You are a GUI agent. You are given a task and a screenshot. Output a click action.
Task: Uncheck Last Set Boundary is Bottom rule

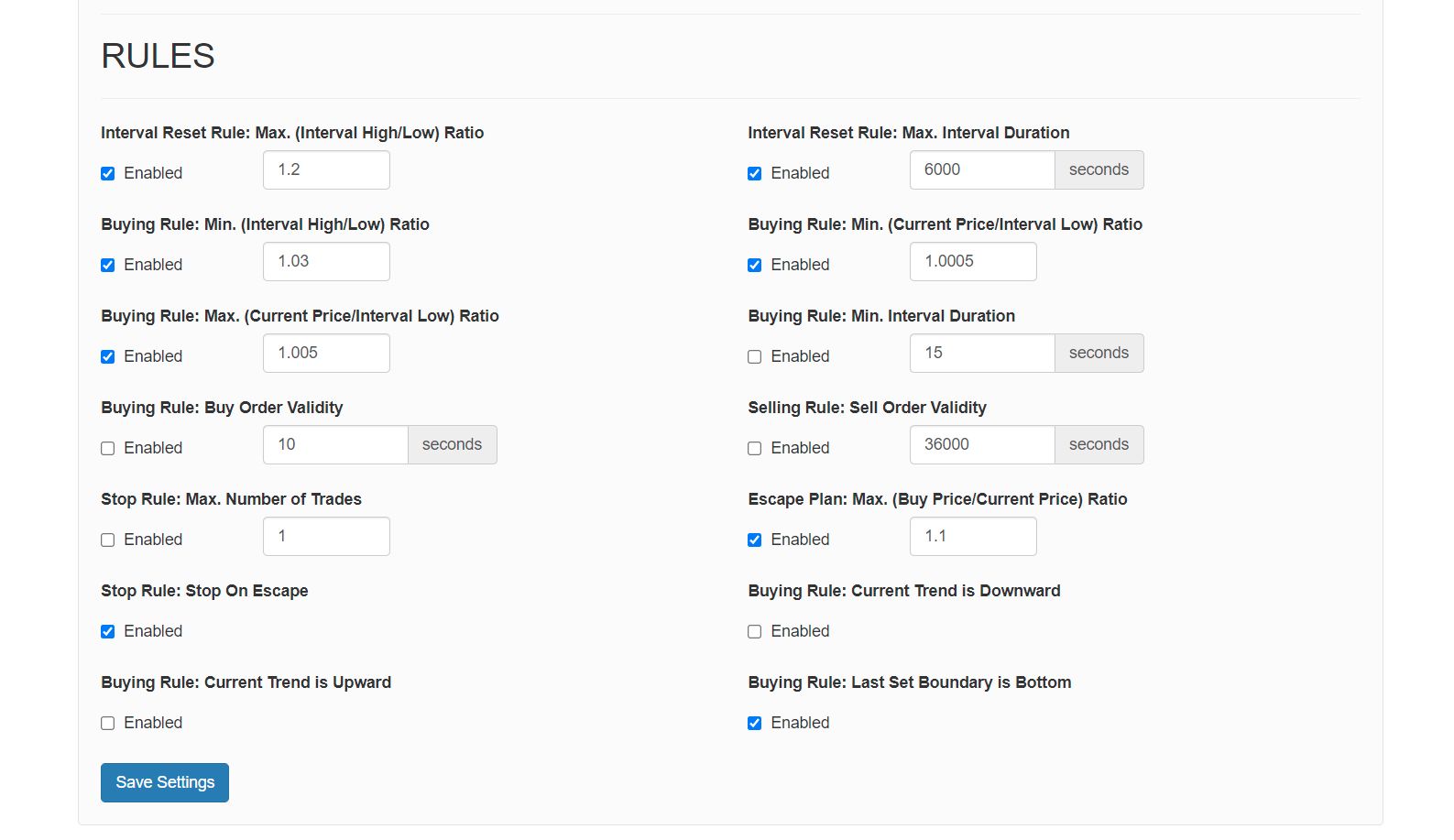755,723
